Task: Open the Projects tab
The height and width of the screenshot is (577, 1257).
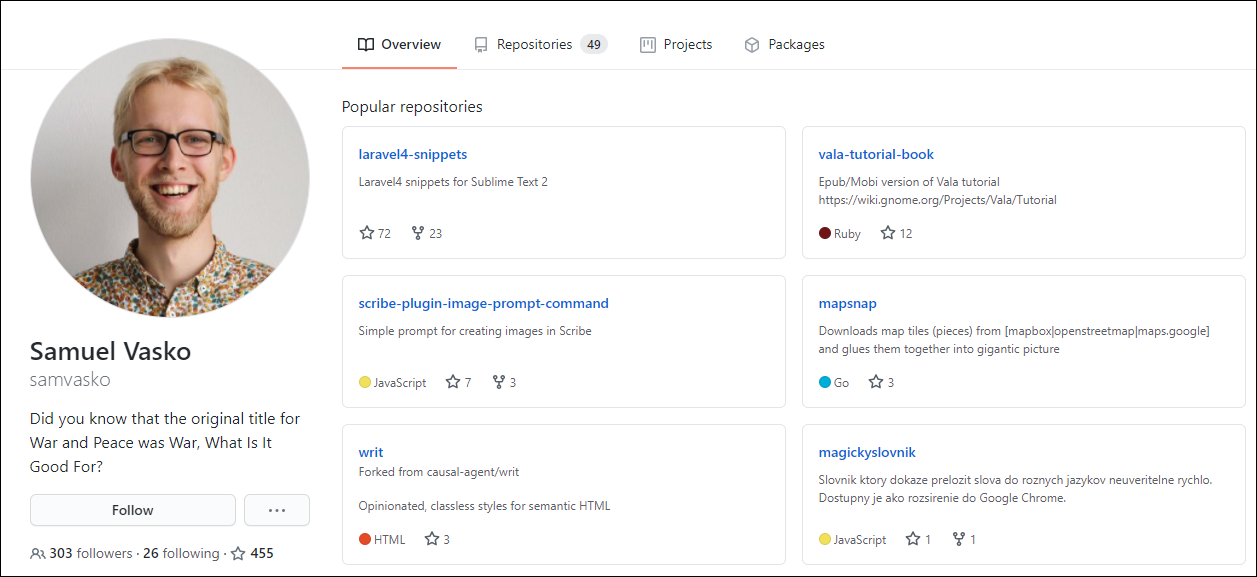Action: point(676,44)
